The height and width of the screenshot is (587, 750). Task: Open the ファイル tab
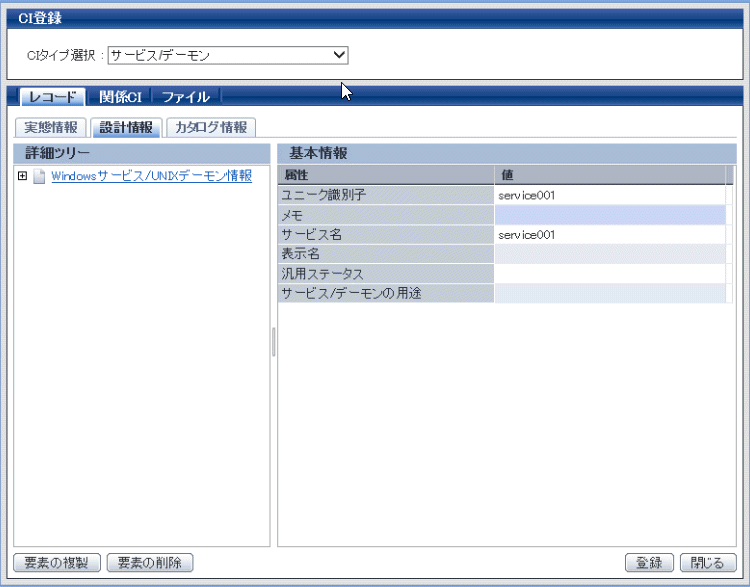click(x=186, y=97)
